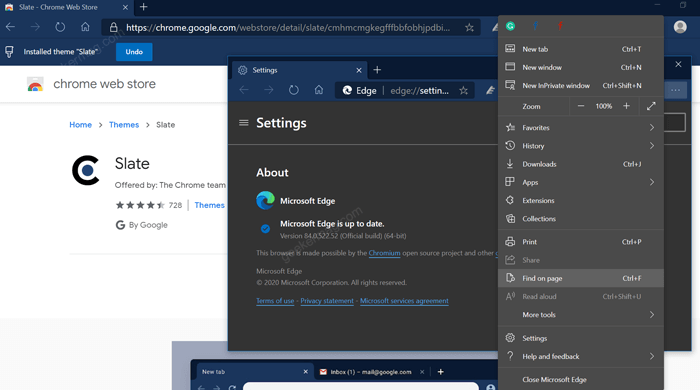
Task: Open the three-dots menu button in inner Edge
Action: 675,90
